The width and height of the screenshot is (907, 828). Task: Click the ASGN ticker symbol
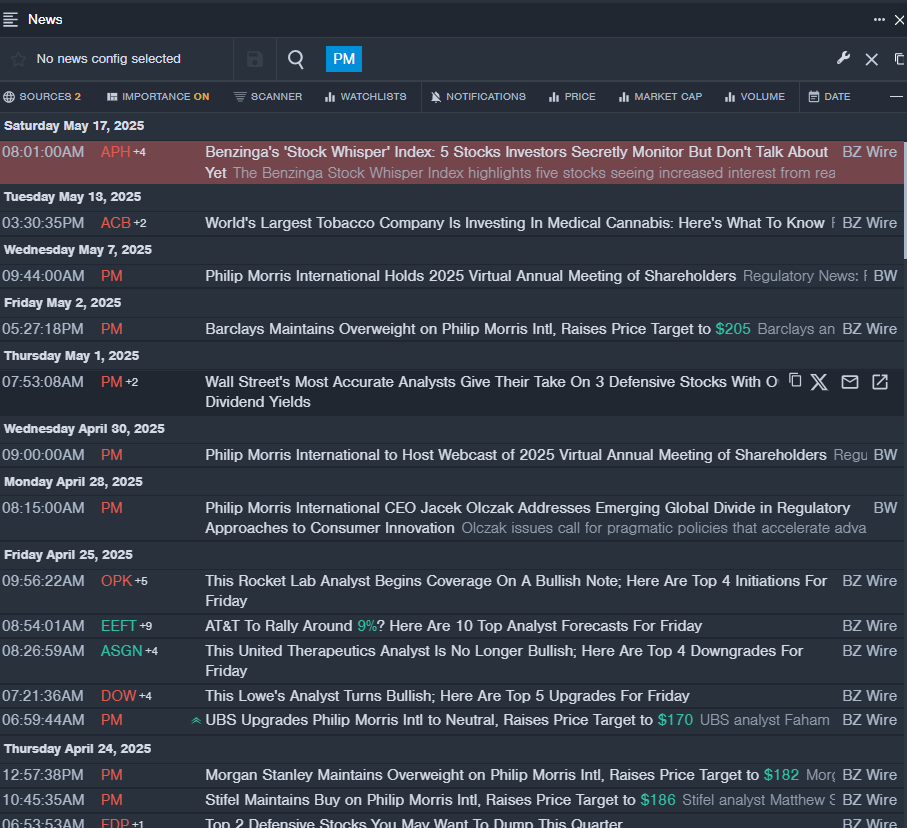click(121, 651)
